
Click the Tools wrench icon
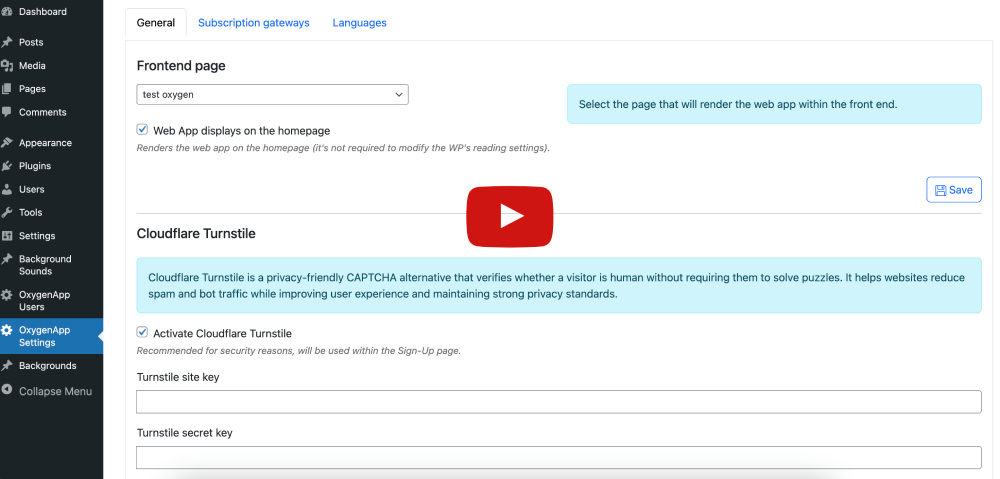point(7,212)
